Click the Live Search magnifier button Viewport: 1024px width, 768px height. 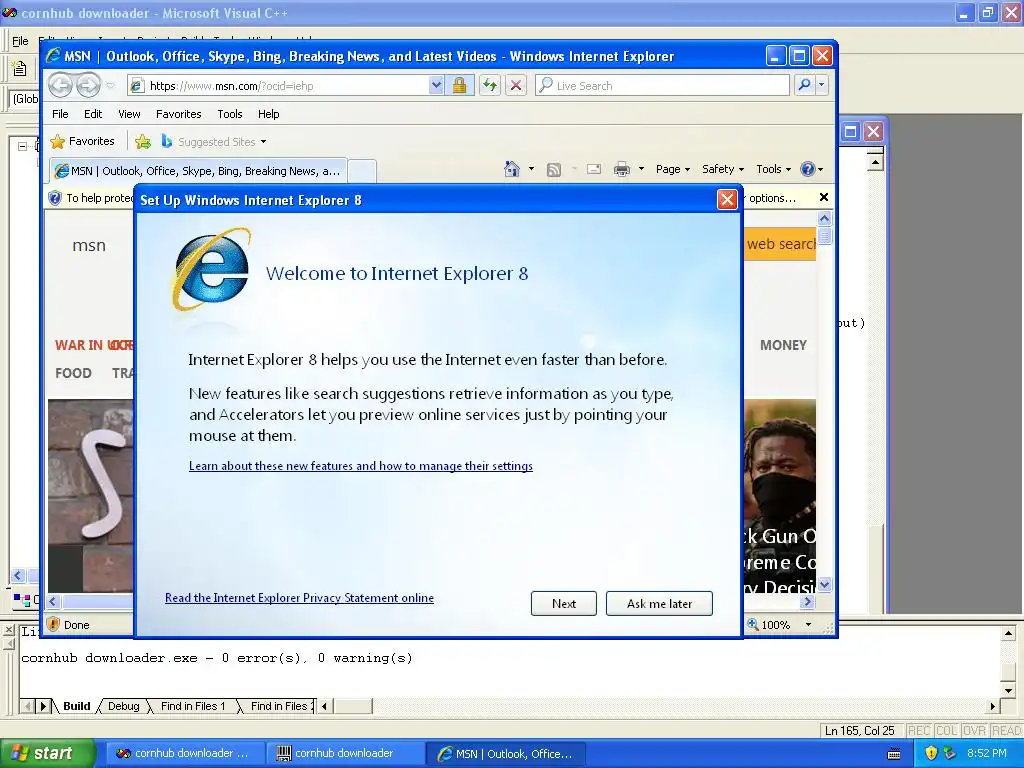(x=805, y=85)
